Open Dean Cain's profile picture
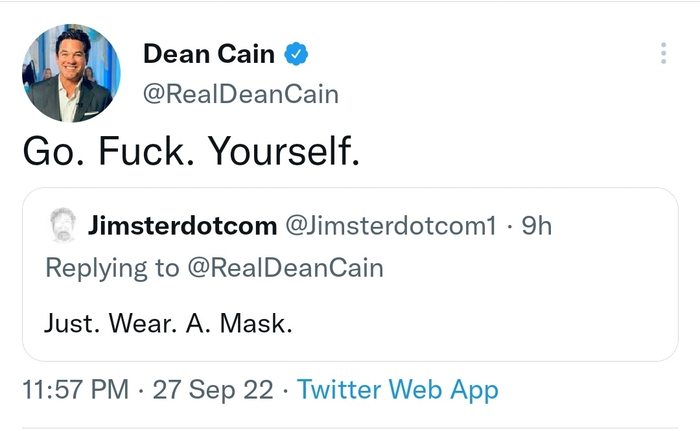This screenshot has height=431, width=700. click(71, 73)
